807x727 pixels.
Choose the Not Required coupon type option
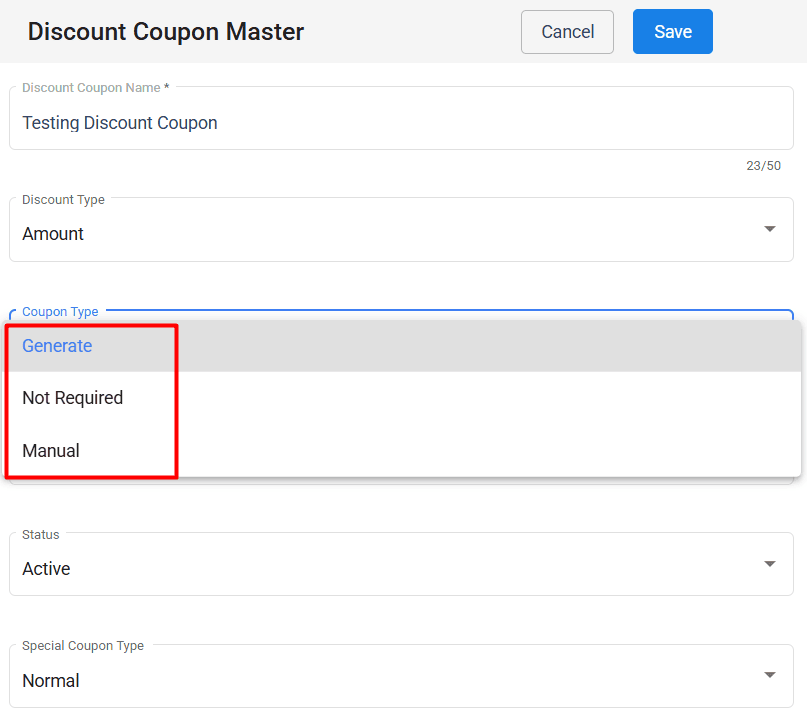[x=72, y=398]
